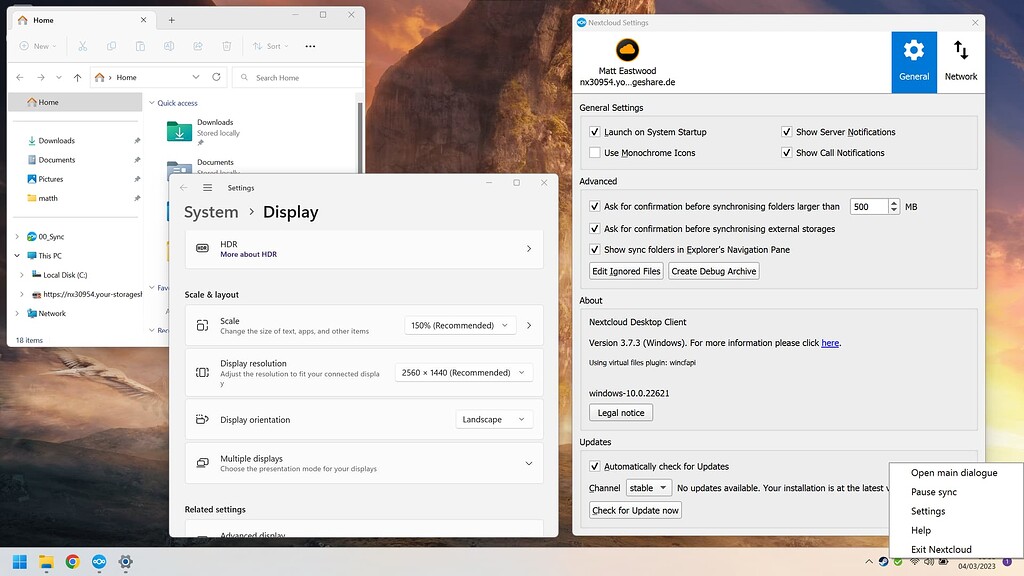
Task: Select the Cut icon in File Explorer toolbar
Action: 83,46
